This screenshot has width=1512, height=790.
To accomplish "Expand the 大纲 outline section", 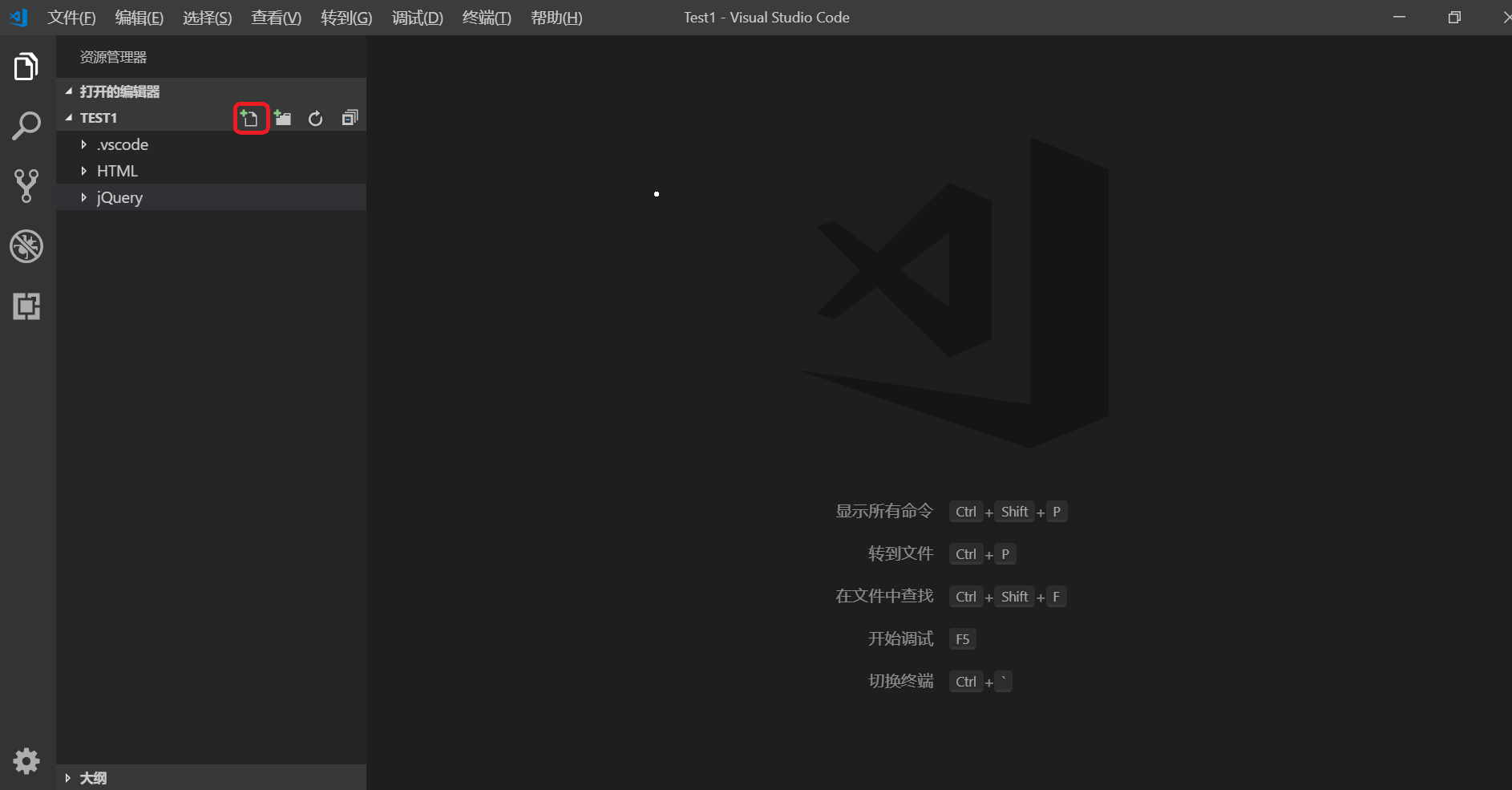I will pyautogui.click(x=68, y=778).
